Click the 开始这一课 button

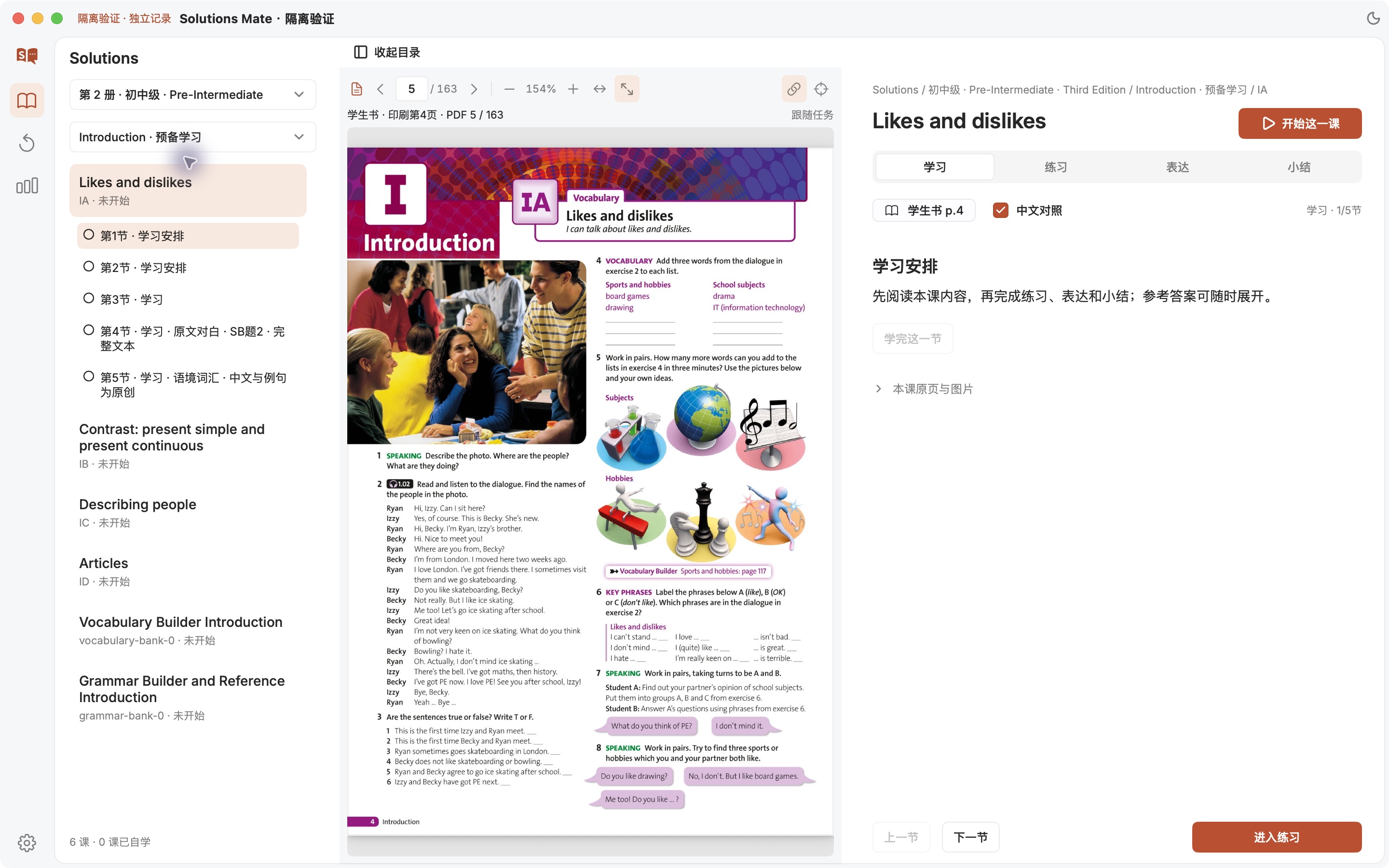(x=1299, y=123)
